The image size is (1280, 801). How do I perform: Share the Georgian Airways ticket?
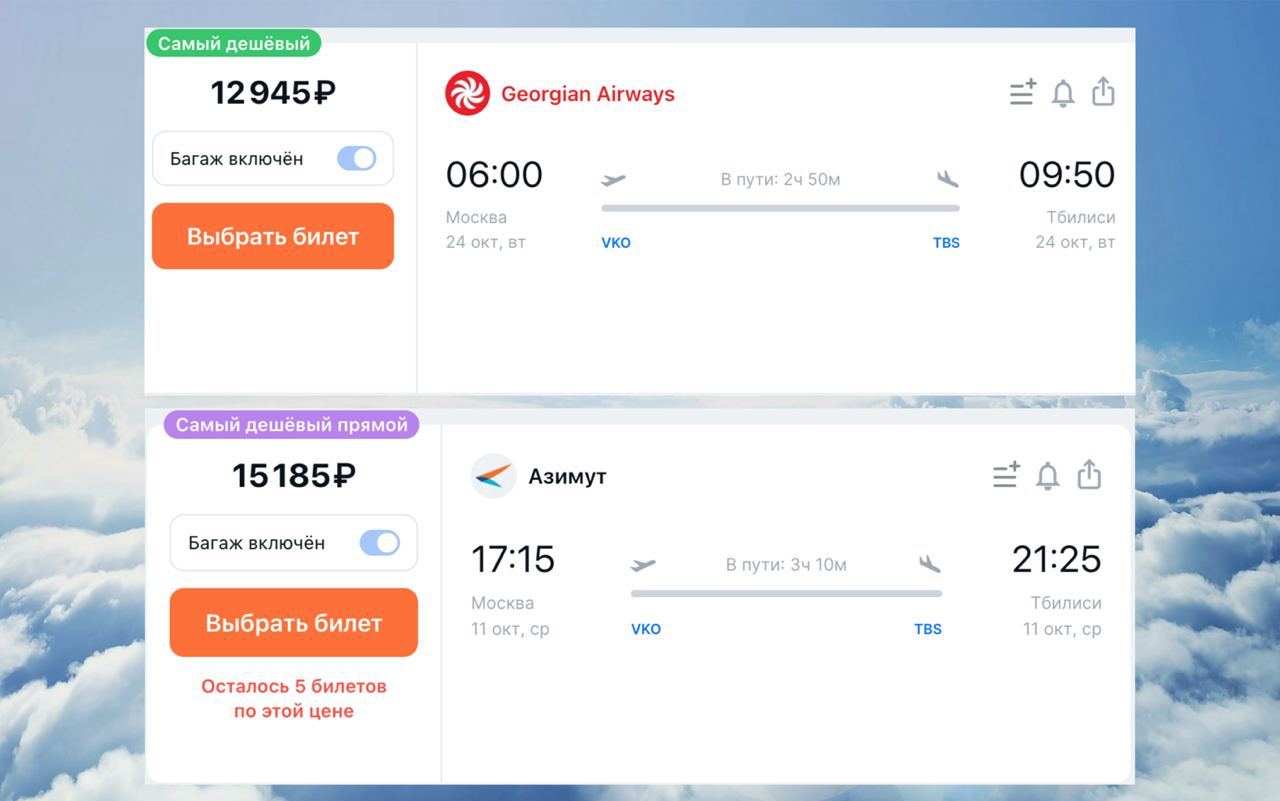[x=1103, y=92]
